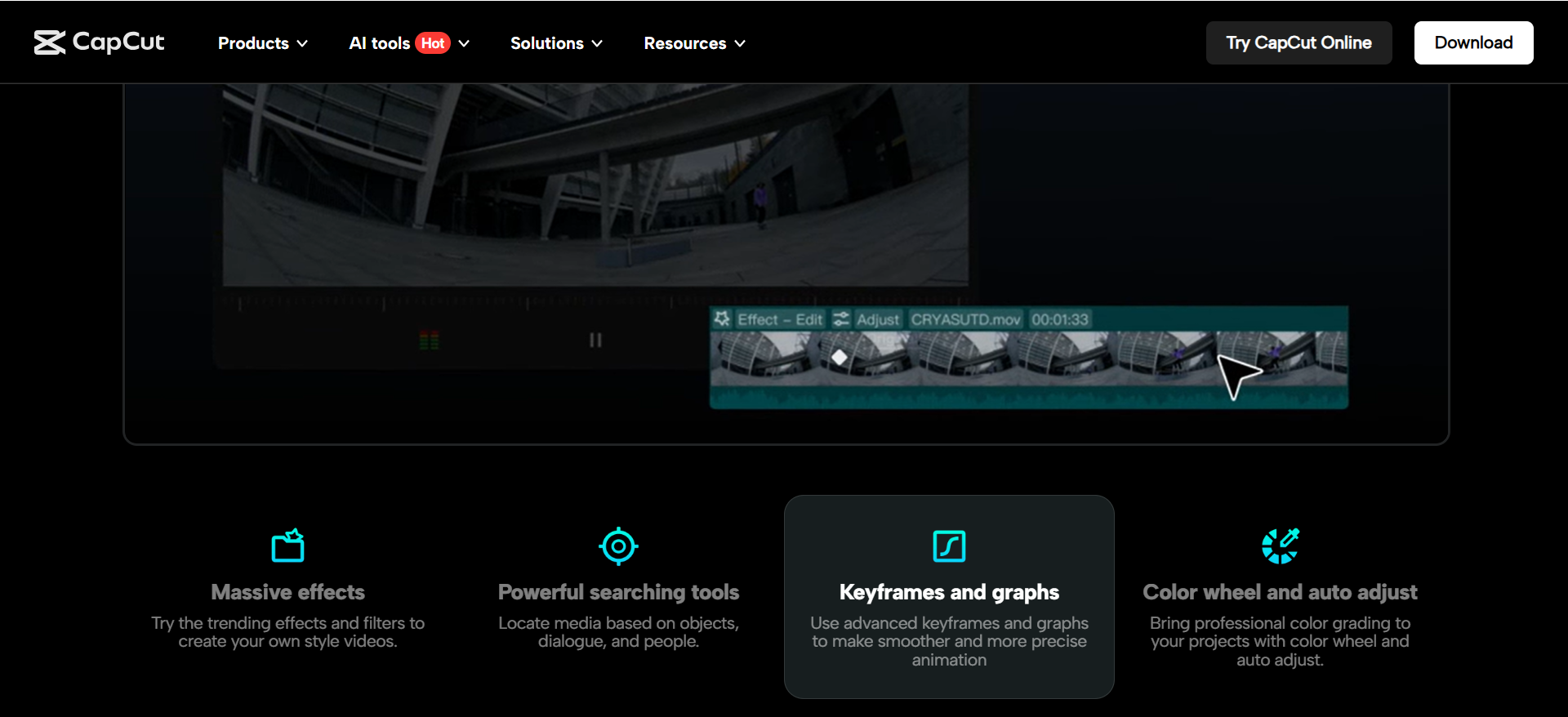1568x717 pixels.
Task: Open the Solutions dropdown chevron
Action: pos(597,43)
